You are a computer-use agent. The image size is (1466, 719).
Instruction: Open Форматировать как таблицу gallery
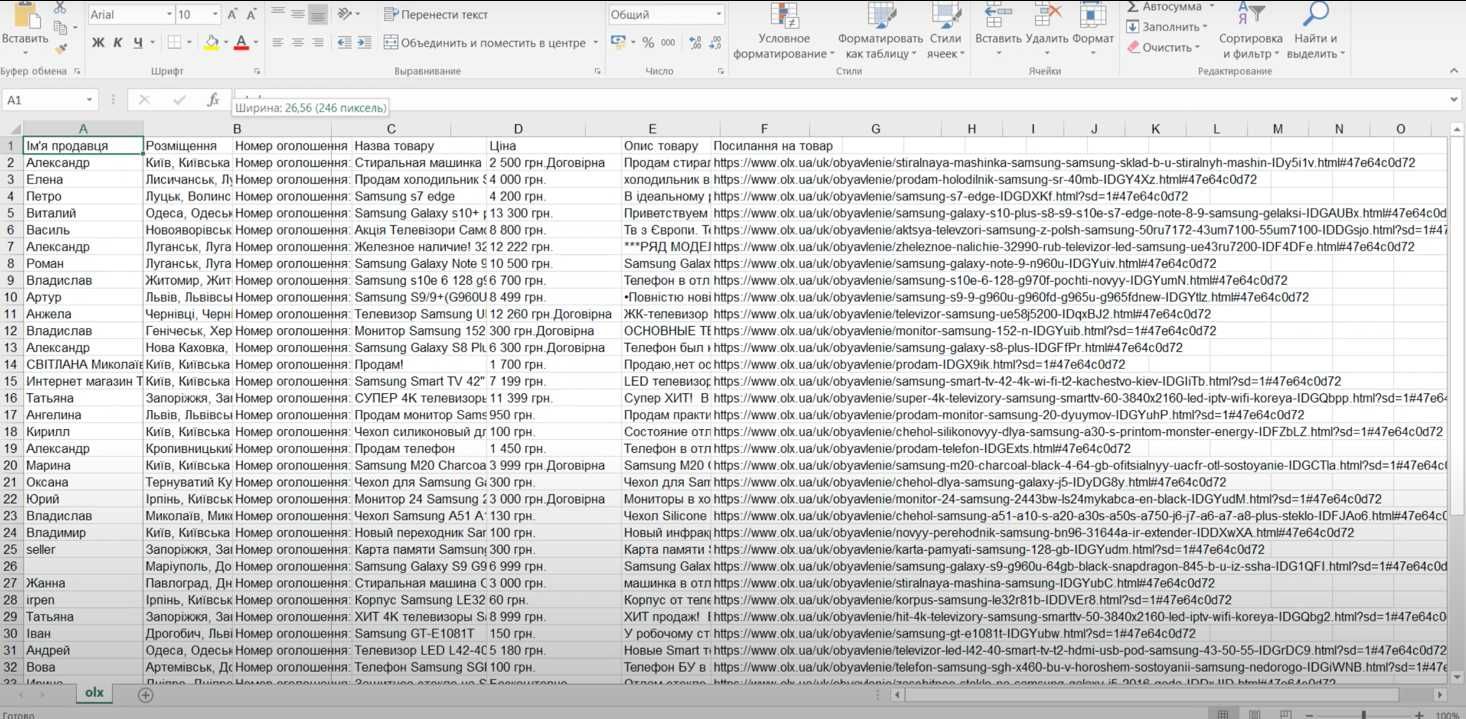click(880, 32)
